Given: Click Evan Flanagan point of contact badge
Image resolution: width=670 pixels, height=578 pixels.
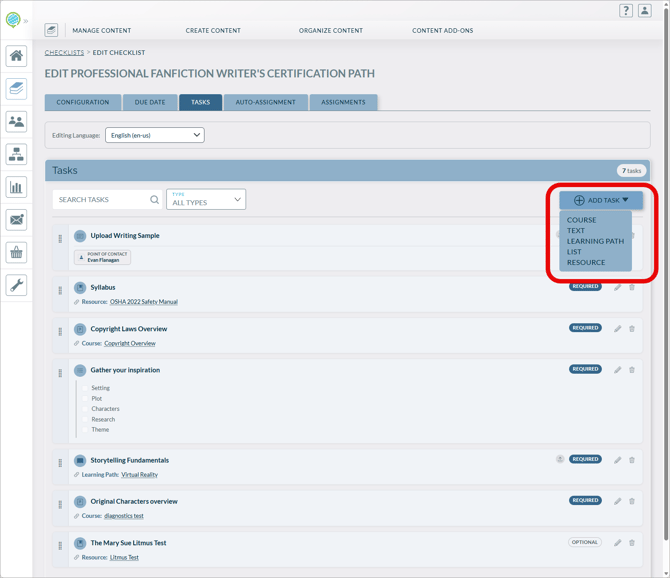Looking at the screenshot, I should [103, 257].
